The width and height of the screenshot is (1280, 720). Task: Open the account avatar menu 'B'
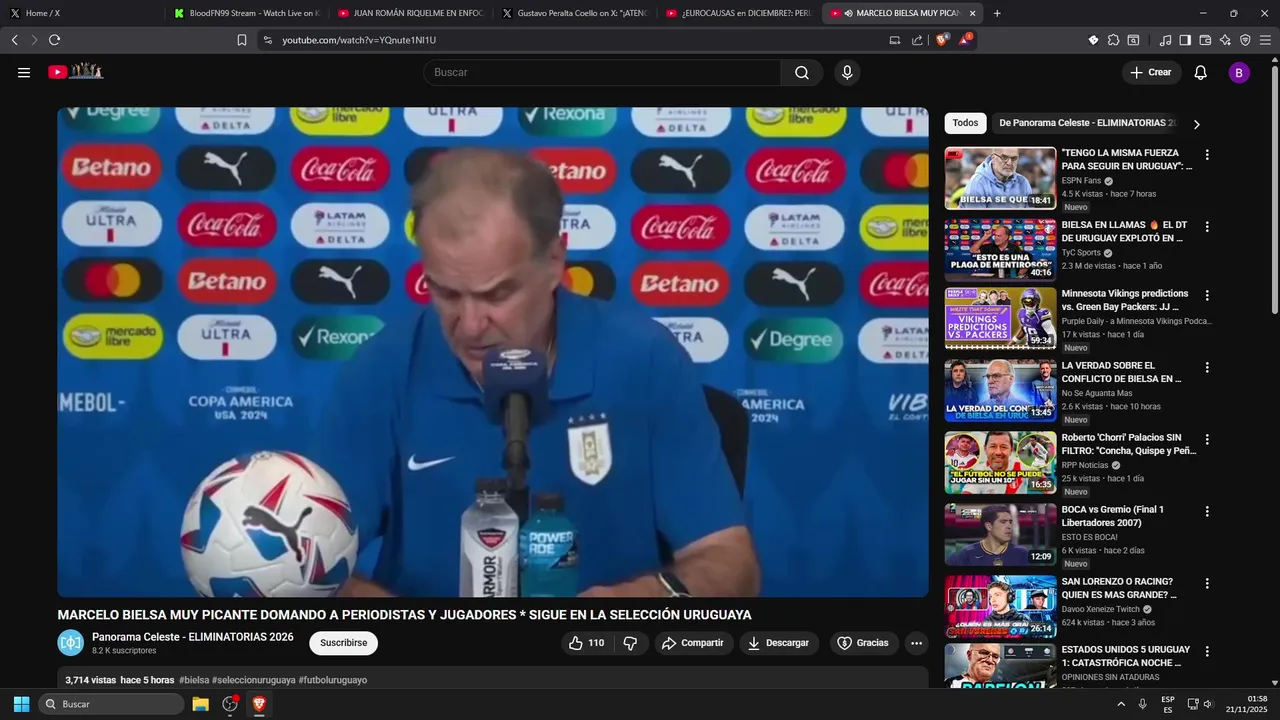coord(1239,72)
